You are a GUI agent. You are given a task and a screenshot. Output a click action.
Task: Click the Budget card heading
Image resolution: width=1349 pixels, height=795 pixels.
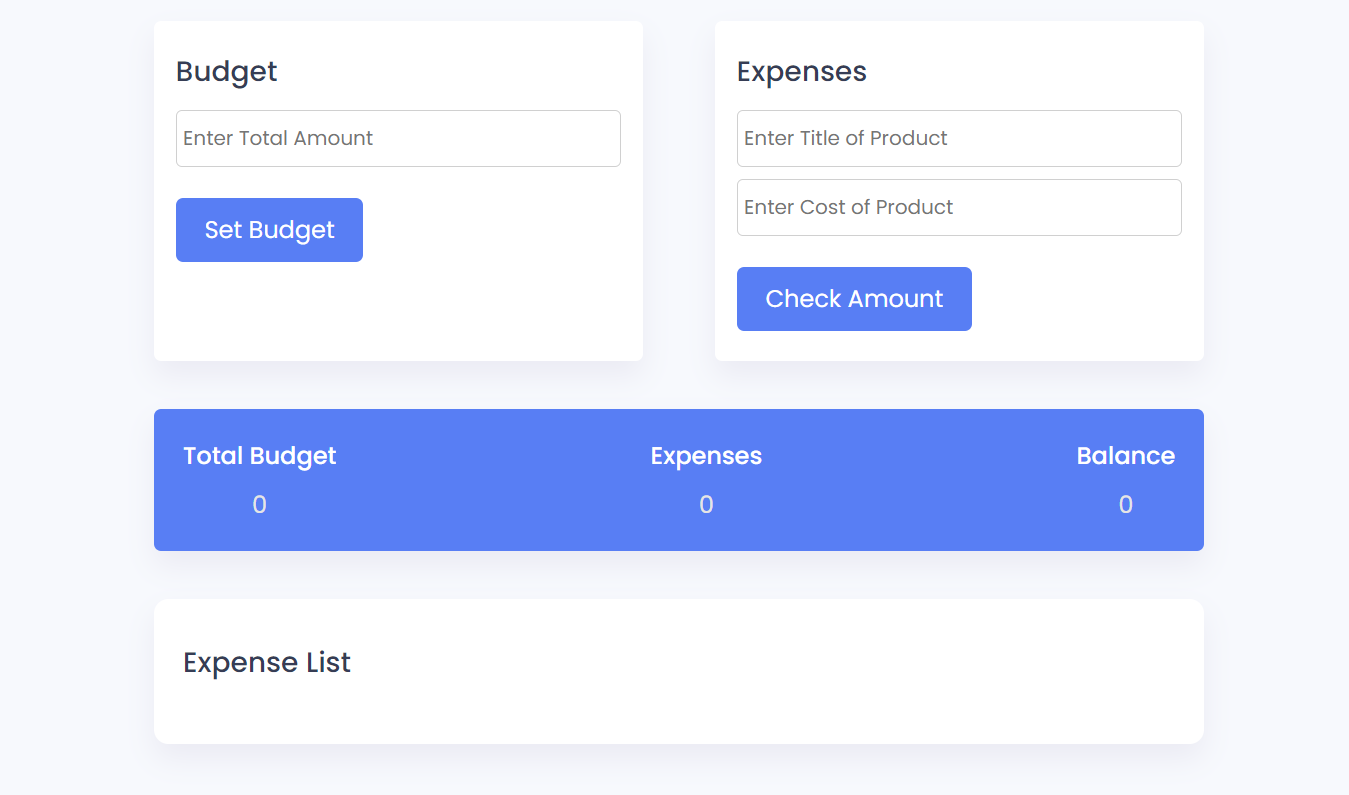227,72
